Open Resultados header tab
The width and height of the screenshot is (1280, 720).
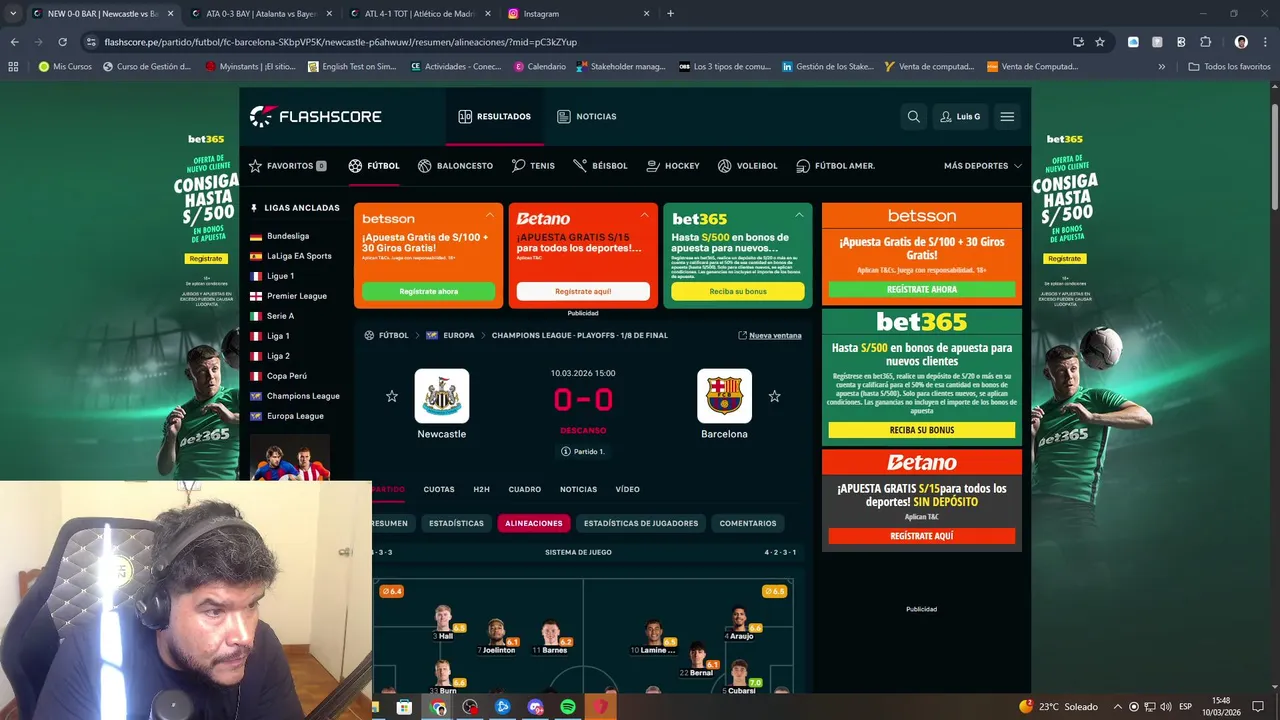[x=494, y=117]
